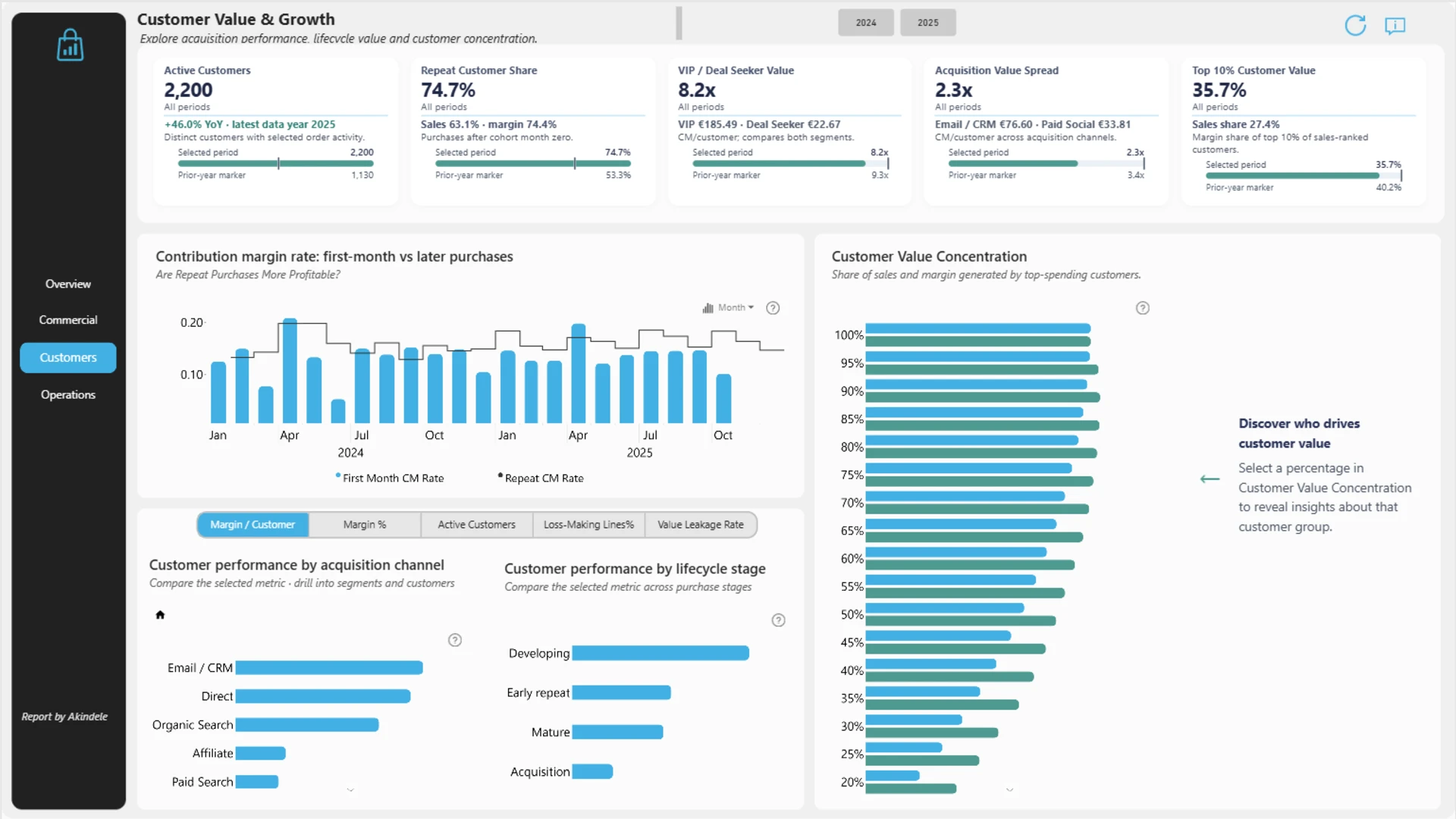Switch to Loss-Making Lines% tab
1456x819 pixels.
[x=588, y=525]
